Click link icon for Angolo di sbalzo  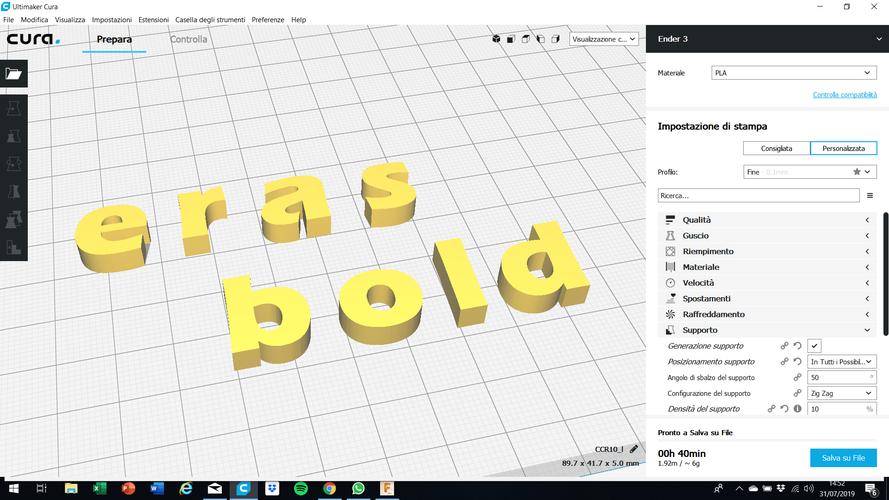tap(797, 378)
